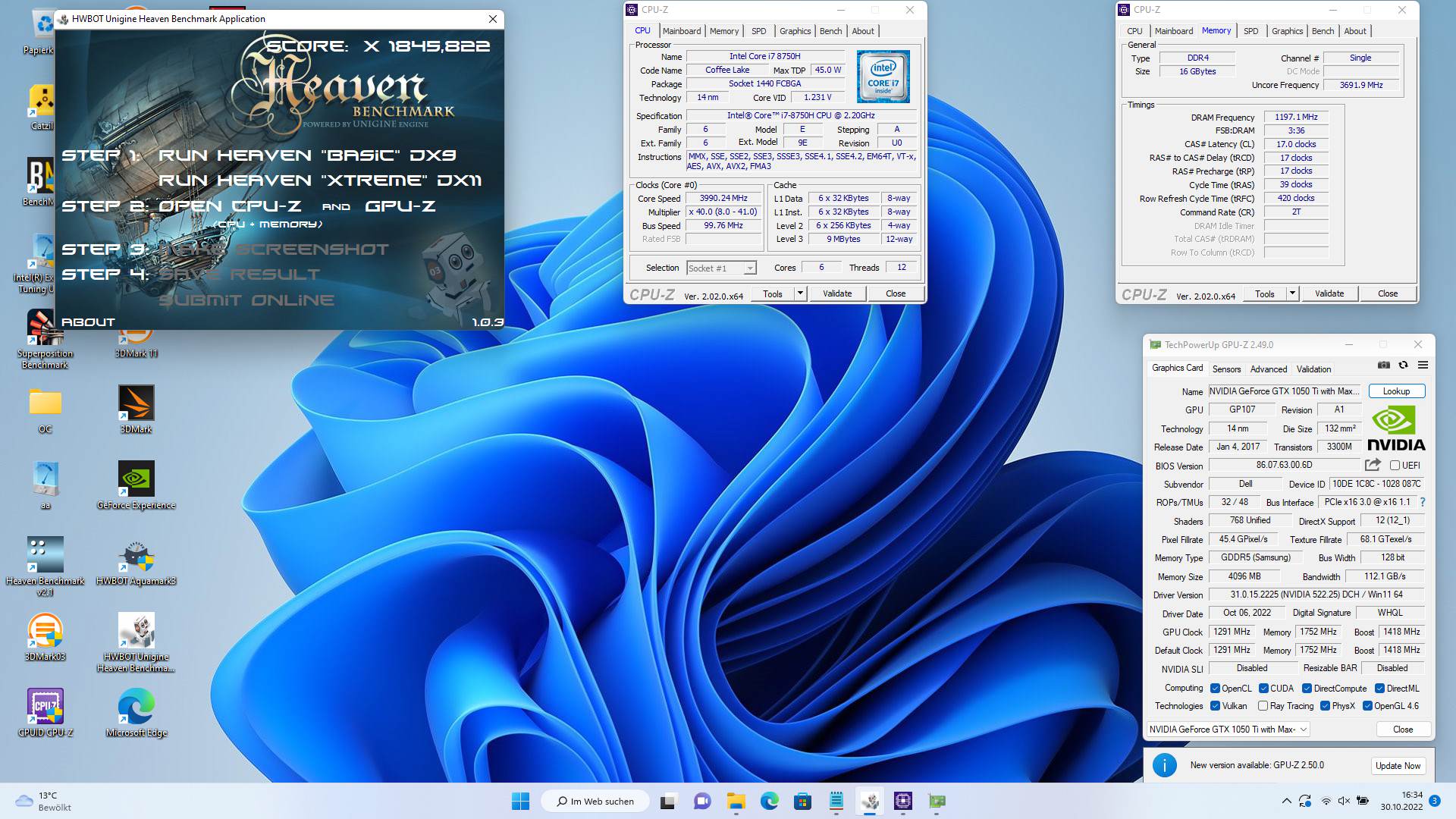Click the GPU Name field in GPU-Z
Viewport: 1456px width, 819px height.
pos(1285,391)
